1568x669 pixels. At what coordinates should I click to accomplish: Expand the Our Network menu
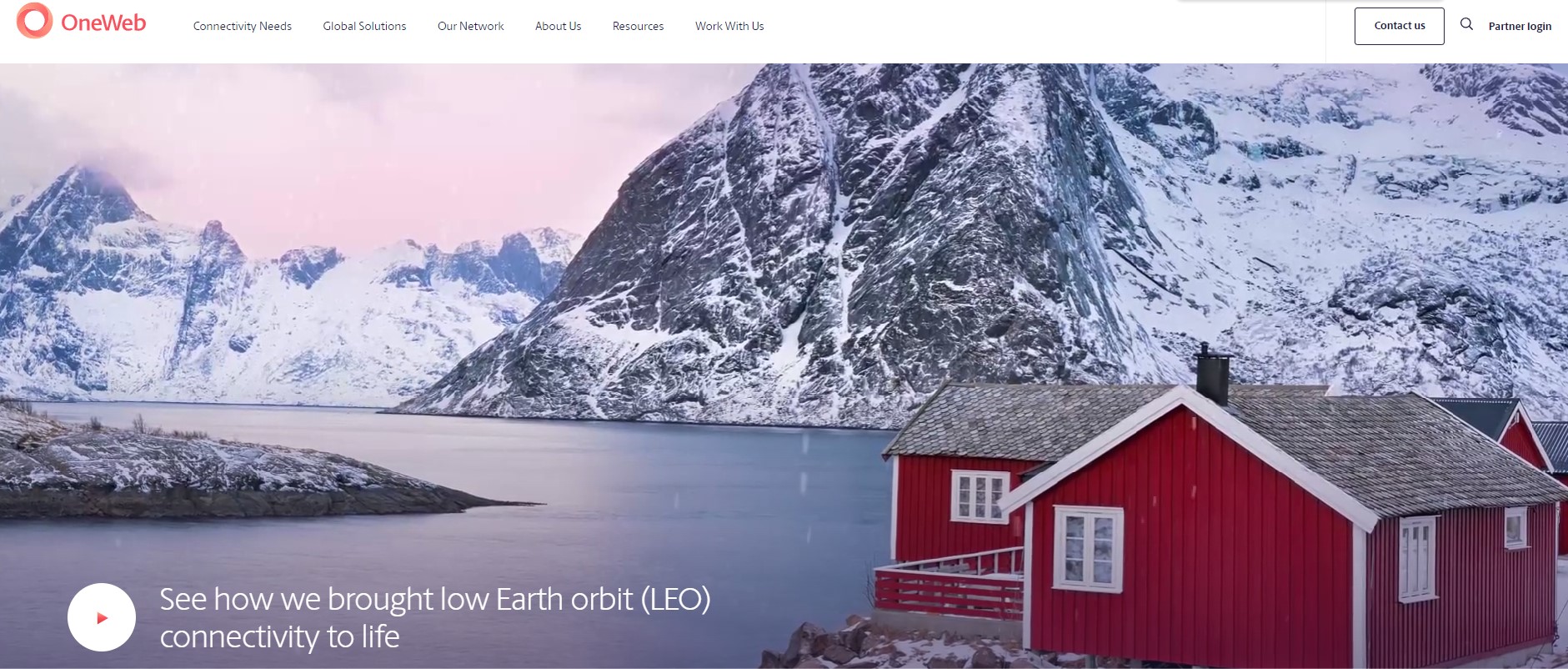pos(471,26)
